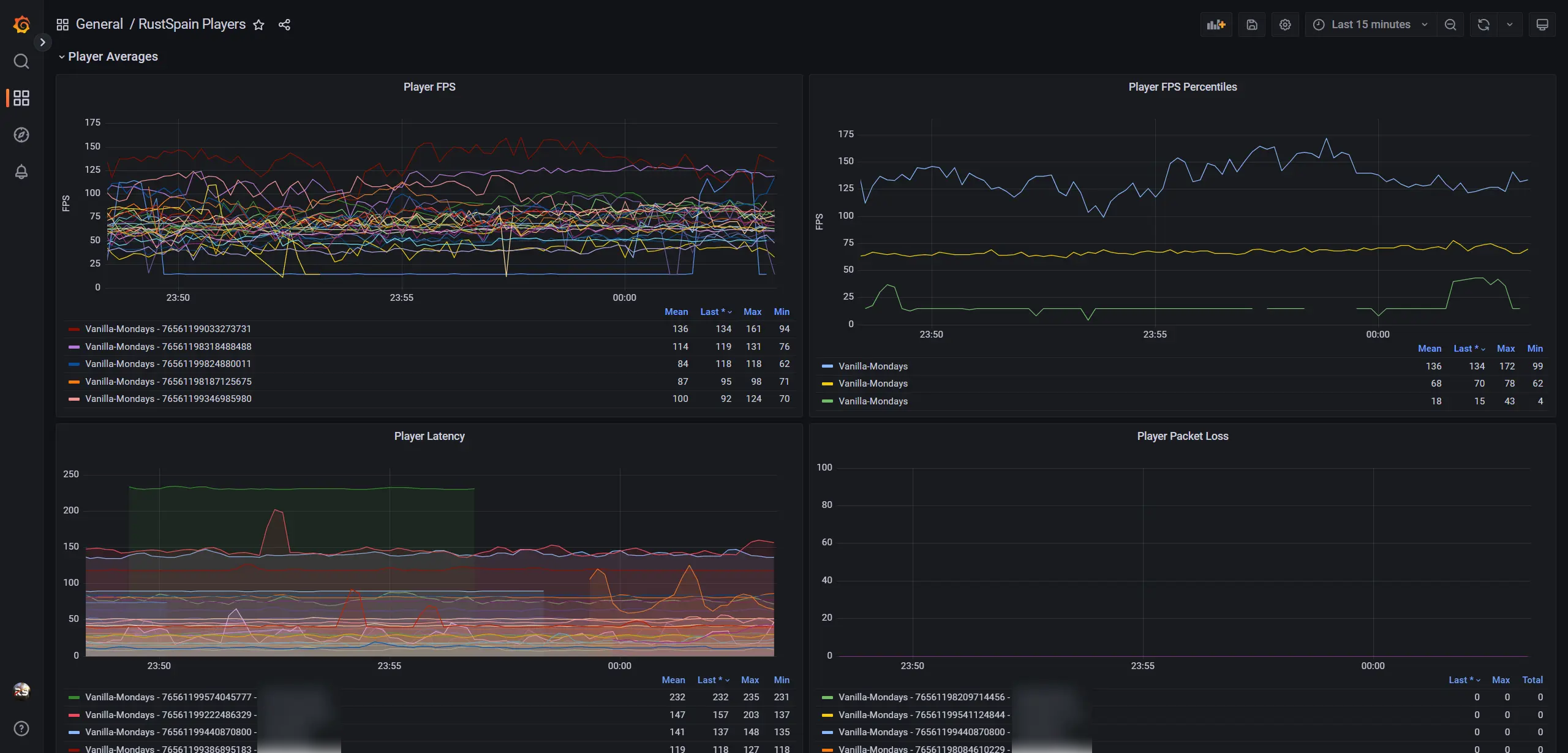Sort Player Latency legend by Mean
The image size is (1568, 753).
[673, 680]
